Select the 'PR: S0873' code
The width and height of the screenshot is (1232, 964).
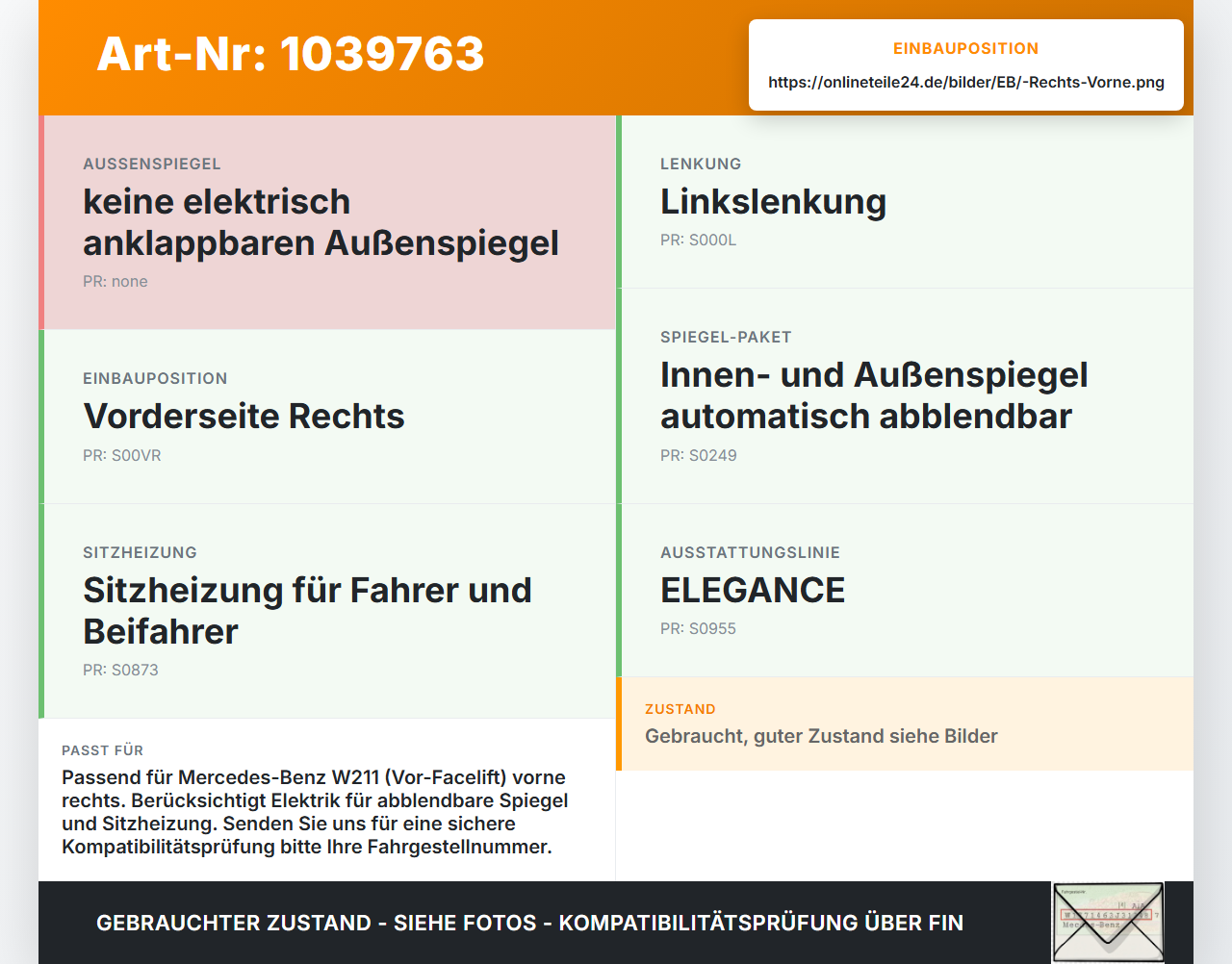click(120, 670)
